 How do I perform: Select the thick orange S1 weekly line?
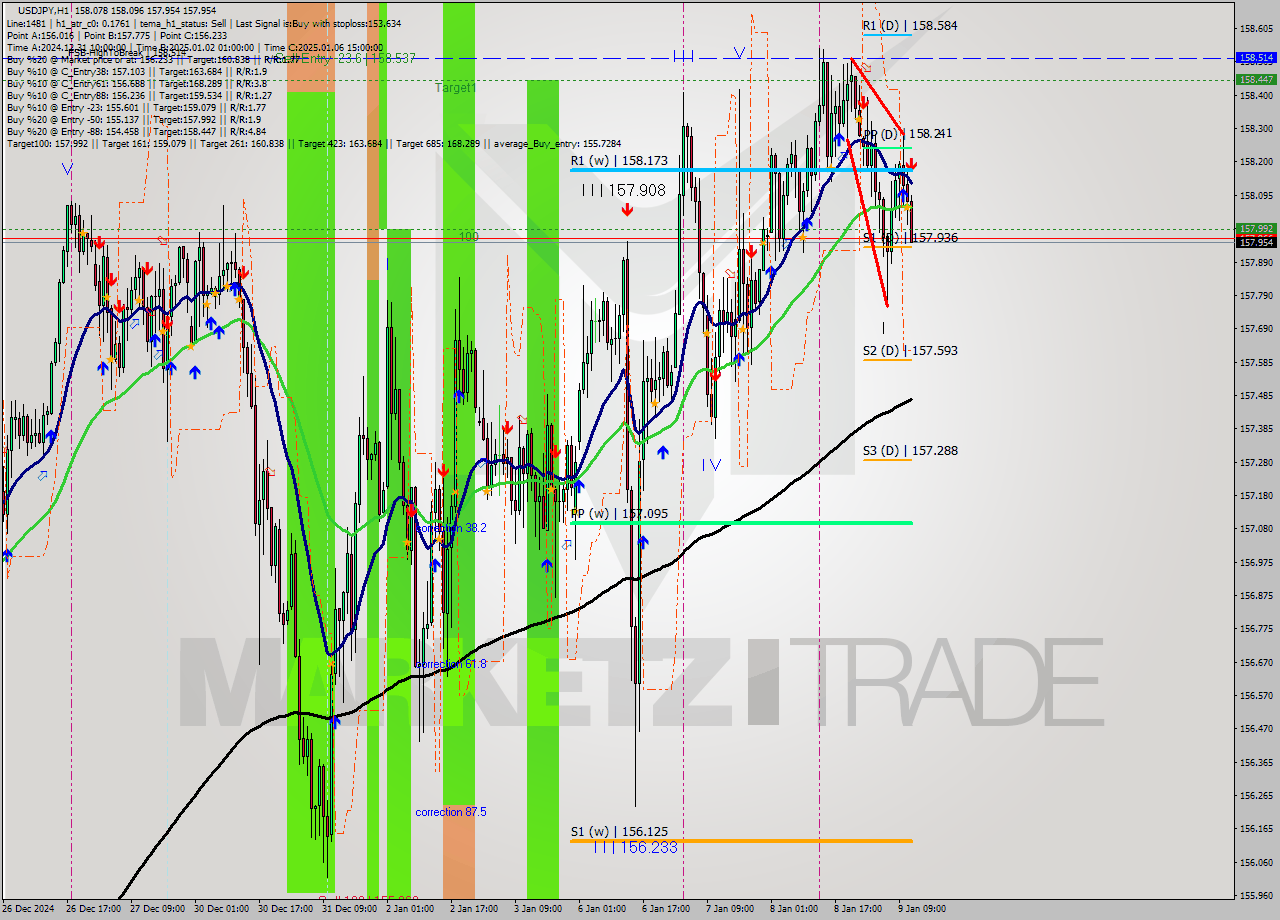click(741, 841)
